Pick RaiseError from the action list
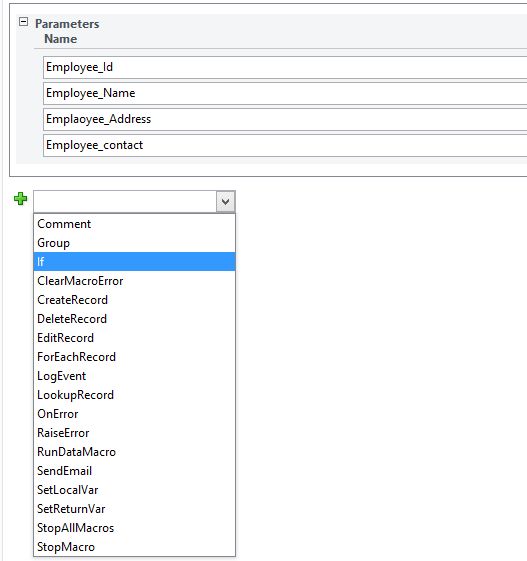Image resolution: width=527 pixels, height=561 pixels. (135, 433)
